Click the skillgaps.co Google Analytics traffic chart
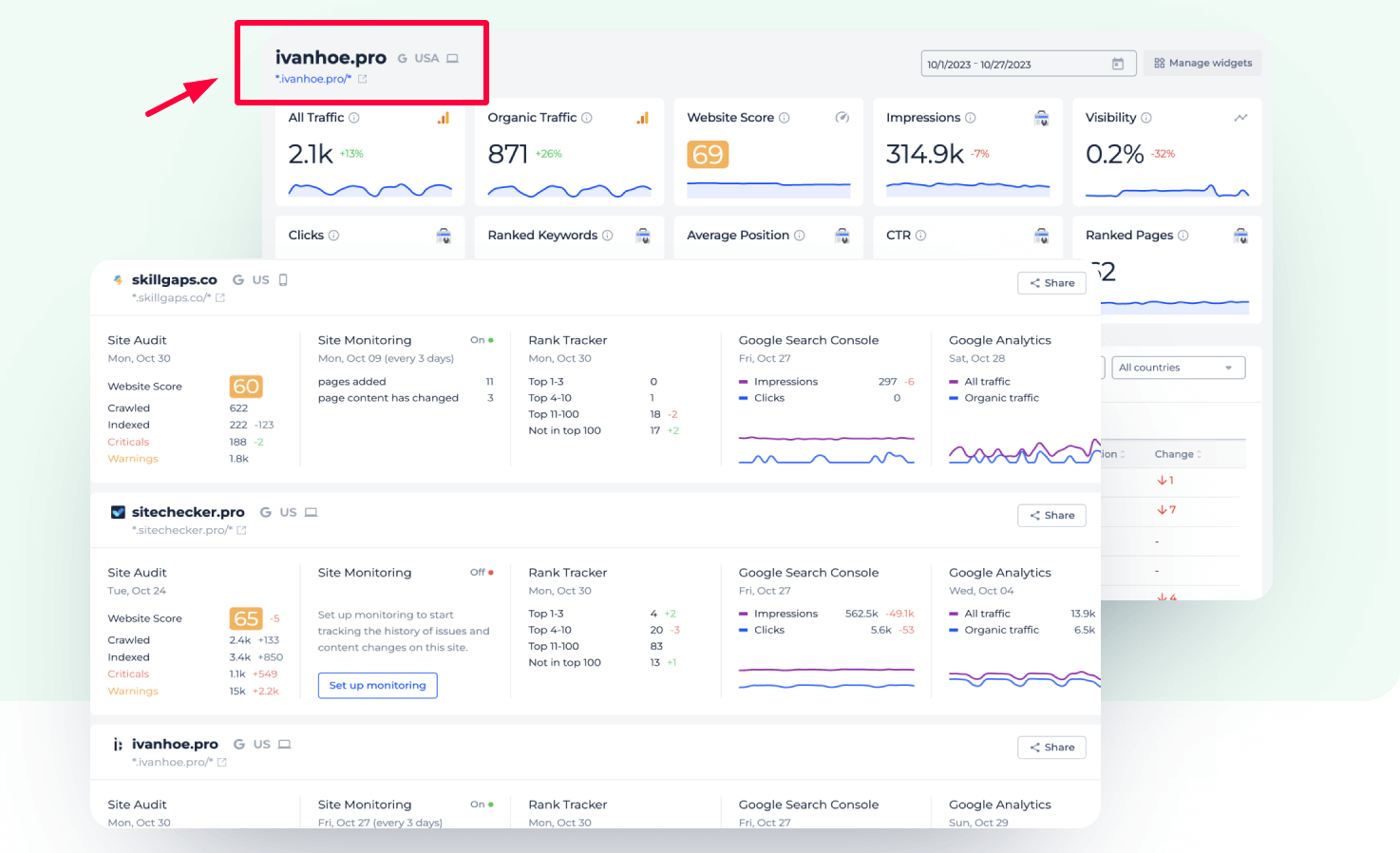The width and height of the screenshot is (1400, 853). pos(1025,451)
